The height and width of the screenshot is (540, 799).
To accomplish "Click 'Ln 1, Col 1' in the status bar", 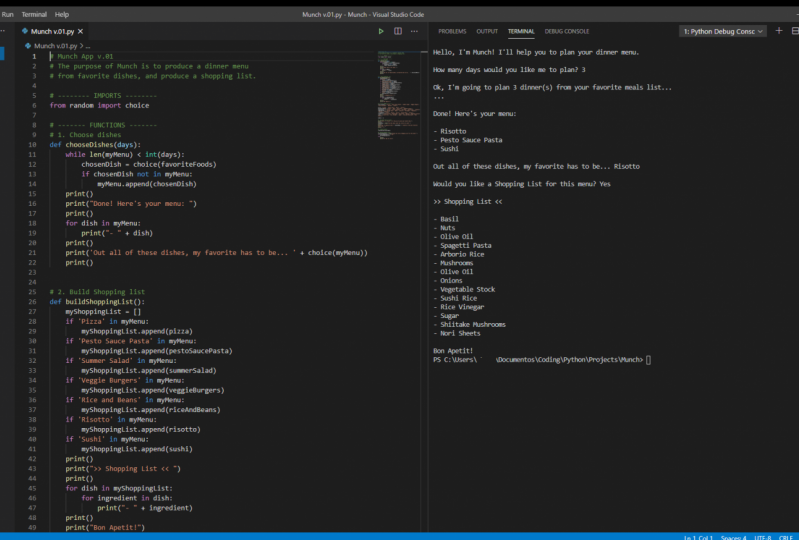I will (698, 537).
